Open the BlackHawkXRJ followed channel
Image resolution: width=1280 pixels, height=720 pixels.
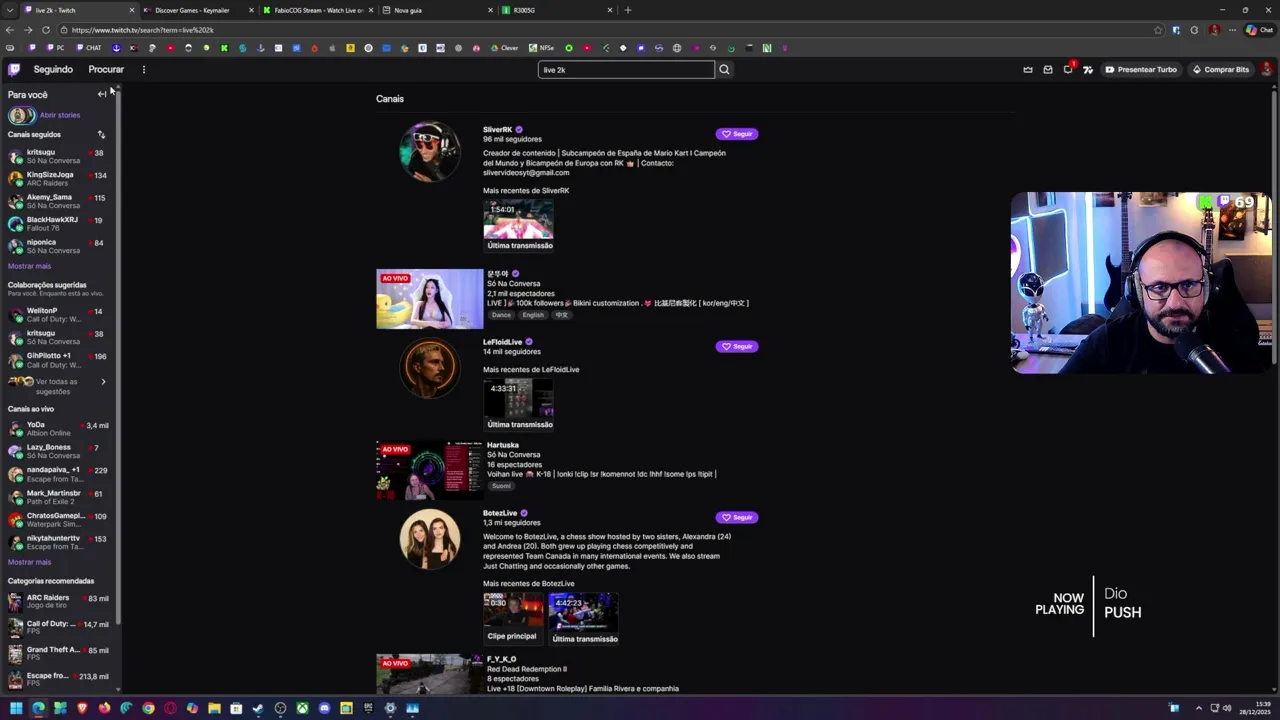coord(60,223)
